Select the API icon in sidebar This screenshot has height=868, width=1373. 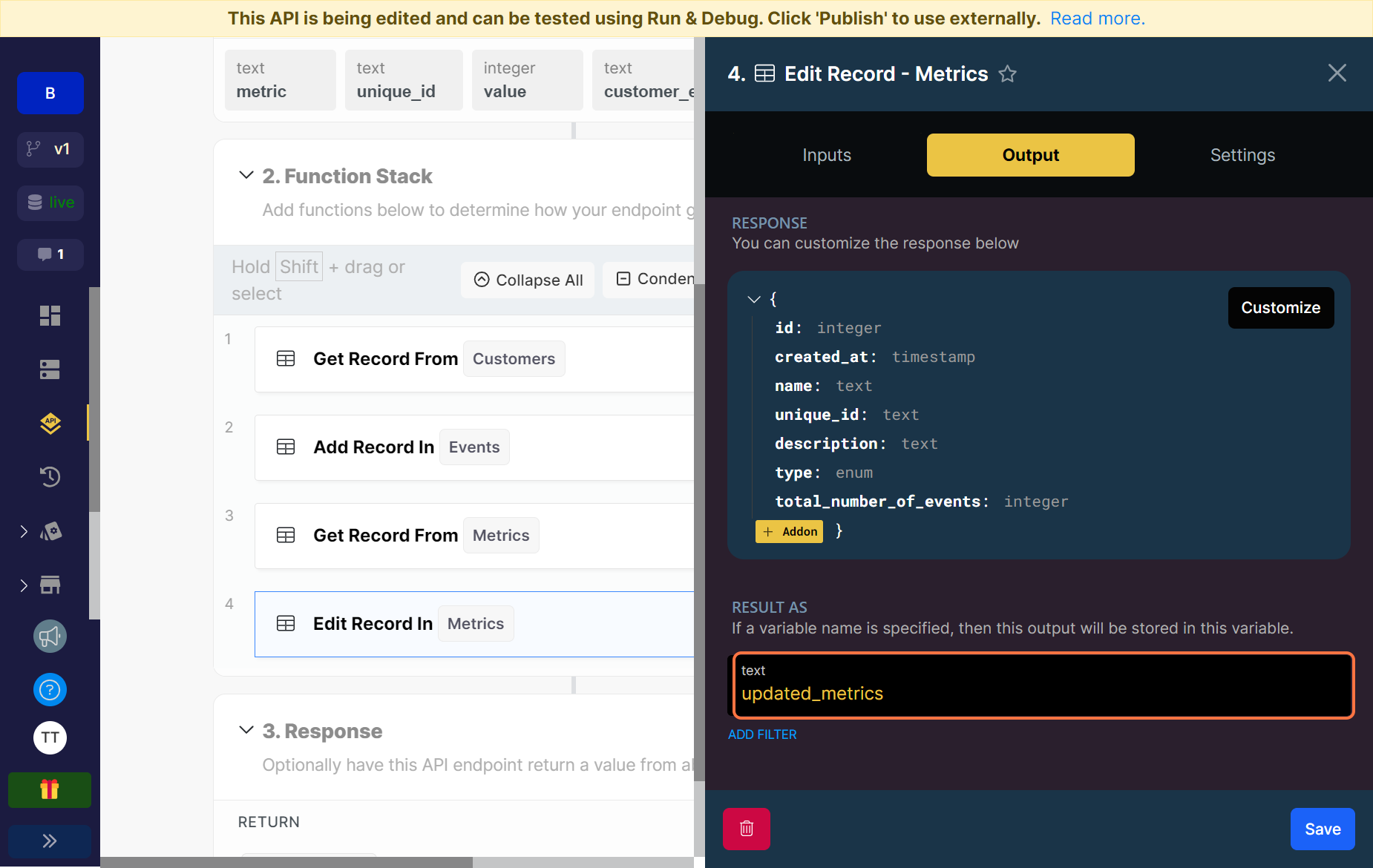click(50, 423)
